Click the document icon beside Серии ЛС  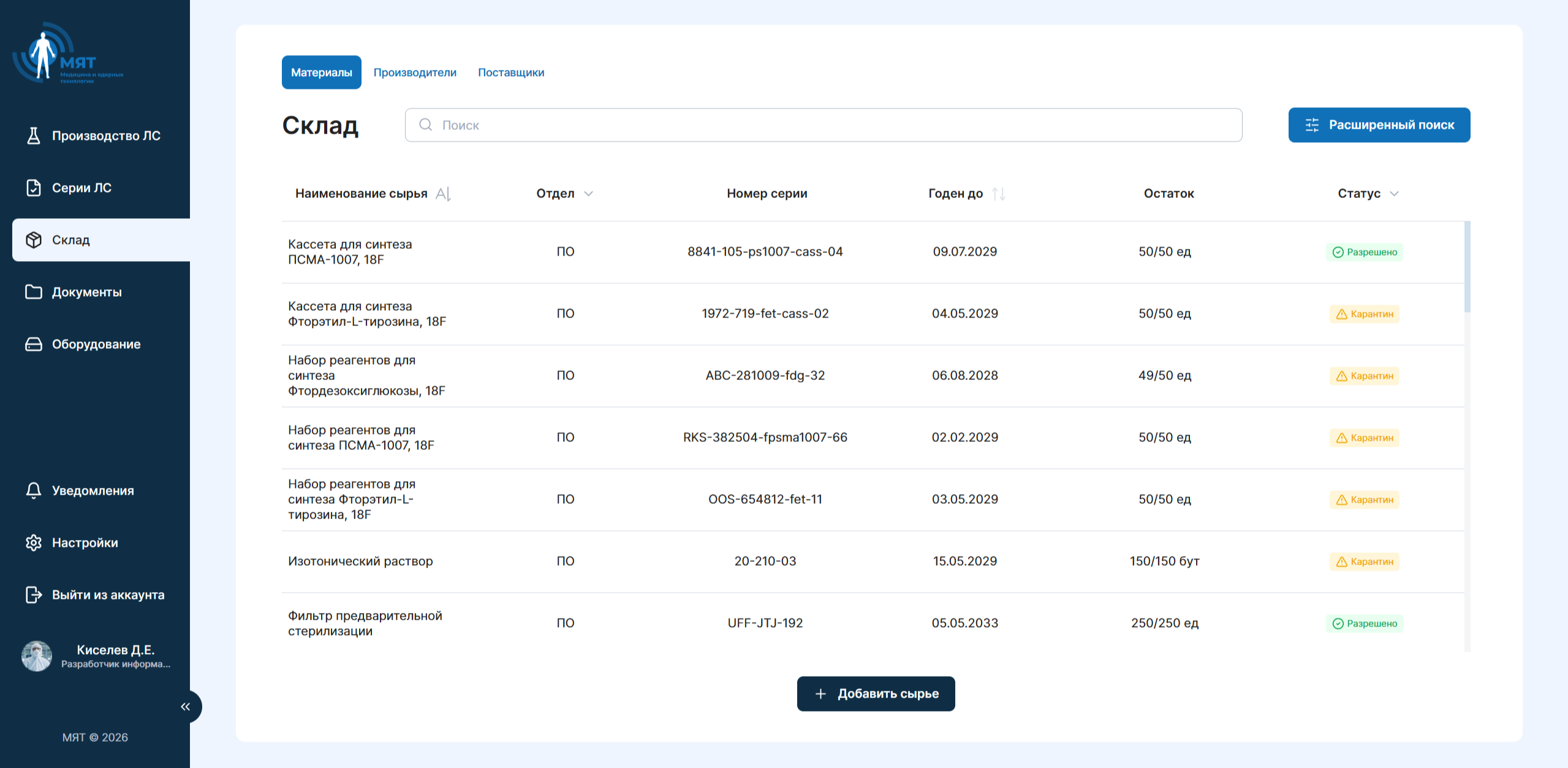point(34,188)
